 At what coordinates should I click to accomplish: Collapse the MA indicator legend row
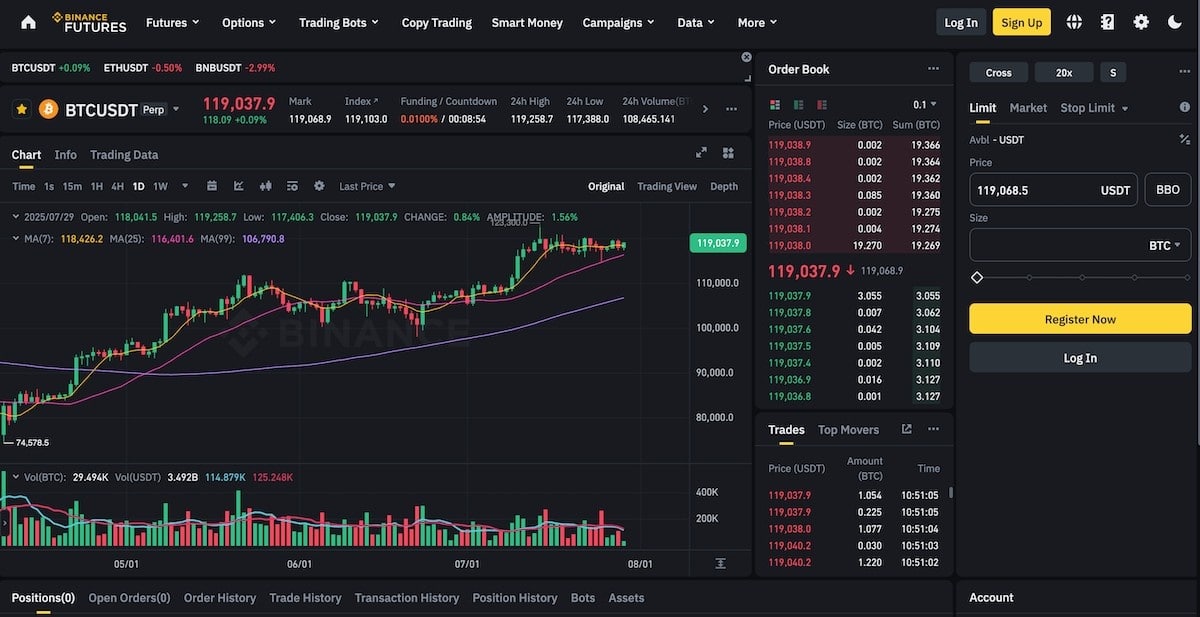pos(16,238)
